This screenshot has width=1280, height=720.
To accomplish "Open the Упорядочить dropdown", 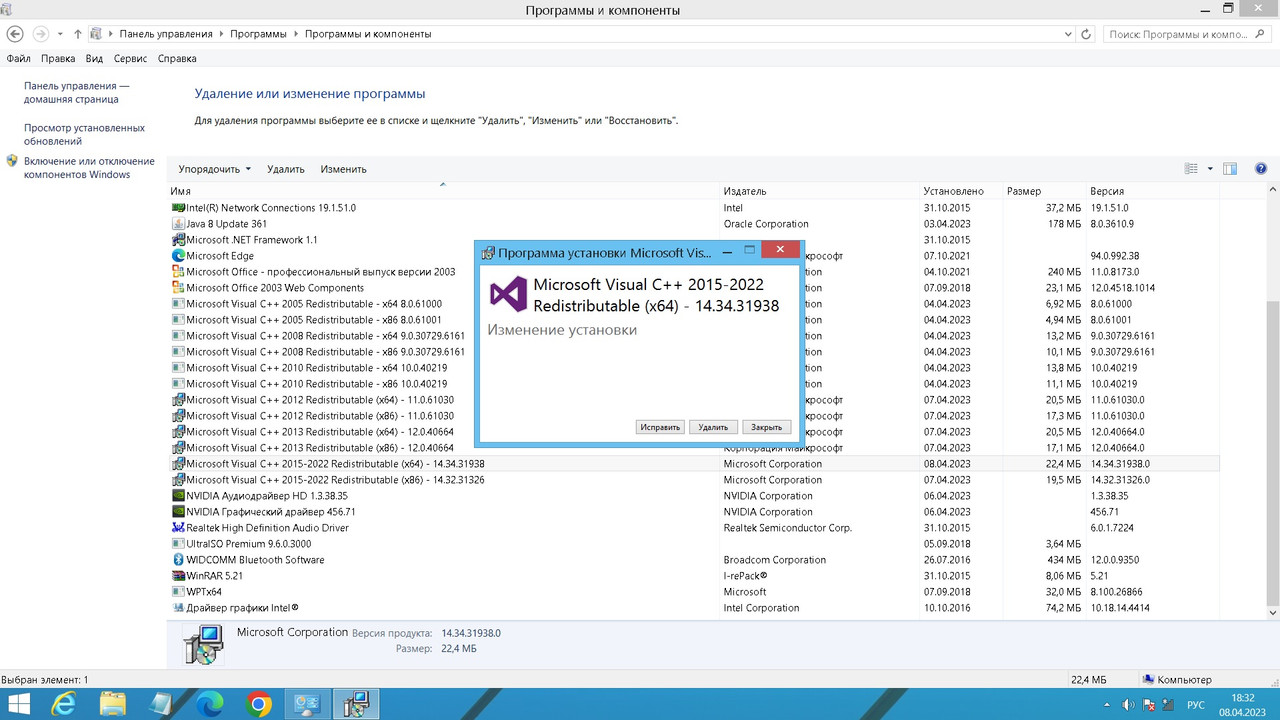I will click(214, 169).
